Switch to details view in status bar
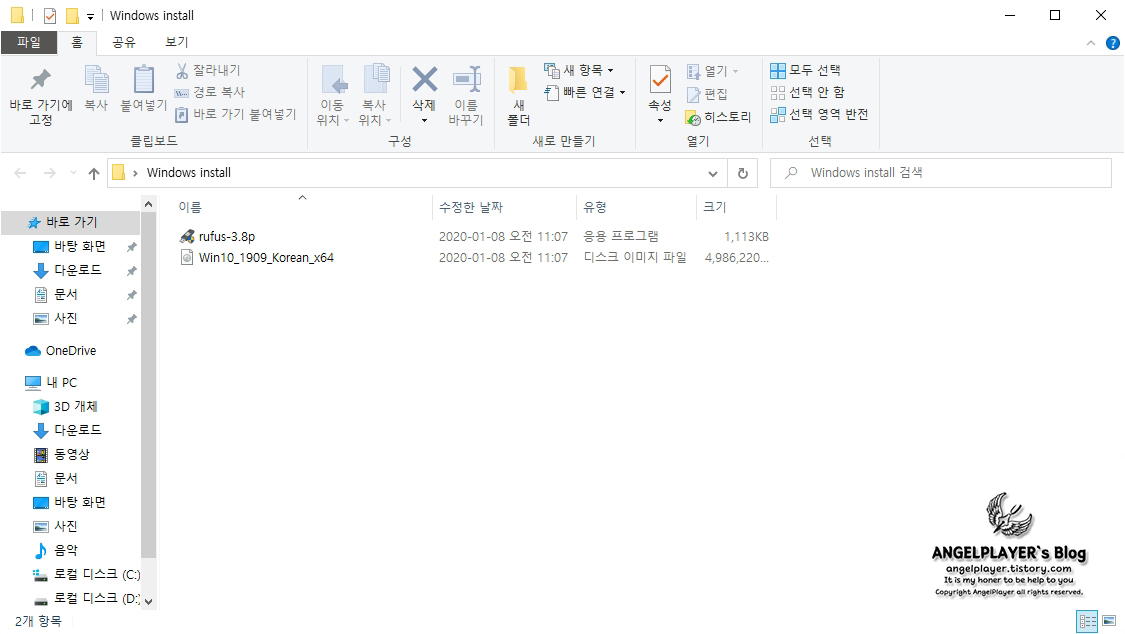 tap(1088, 621)
